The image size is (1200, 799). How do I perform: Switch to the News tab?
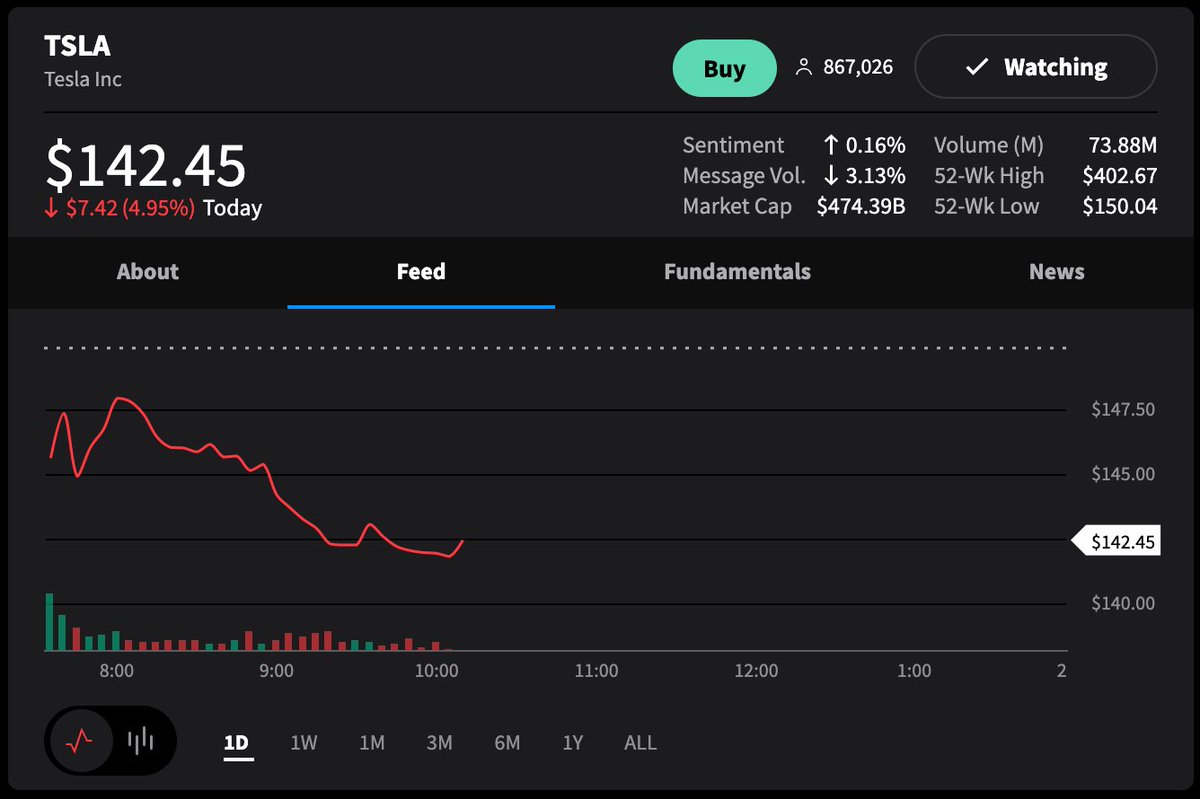1057,272
